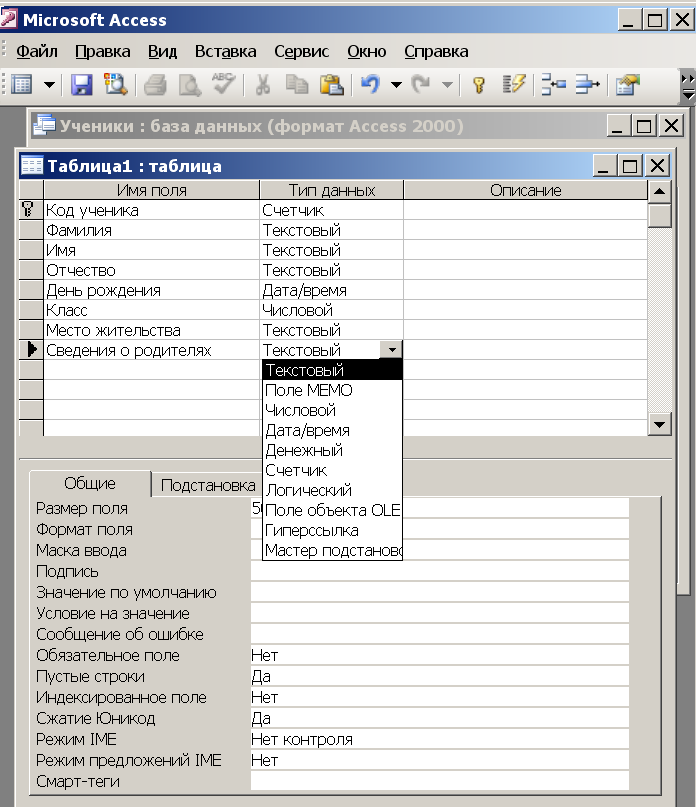696x807 pixels.
Task: Choose Числовой in dropdown list
Action: 332,410
